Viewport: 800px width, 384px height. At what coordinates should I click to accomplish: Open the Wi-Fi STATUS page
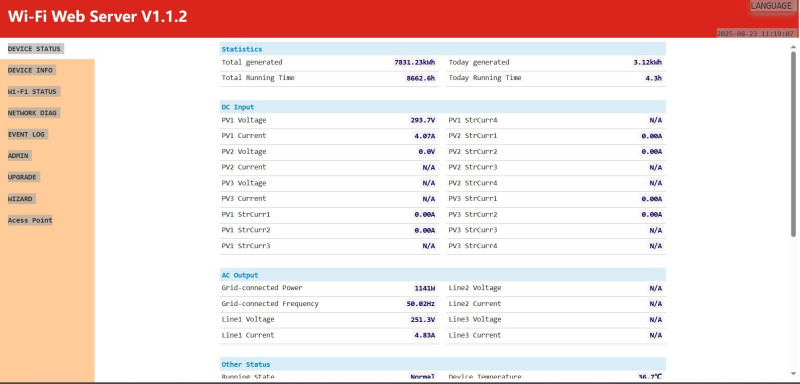(x=32, y=92)
